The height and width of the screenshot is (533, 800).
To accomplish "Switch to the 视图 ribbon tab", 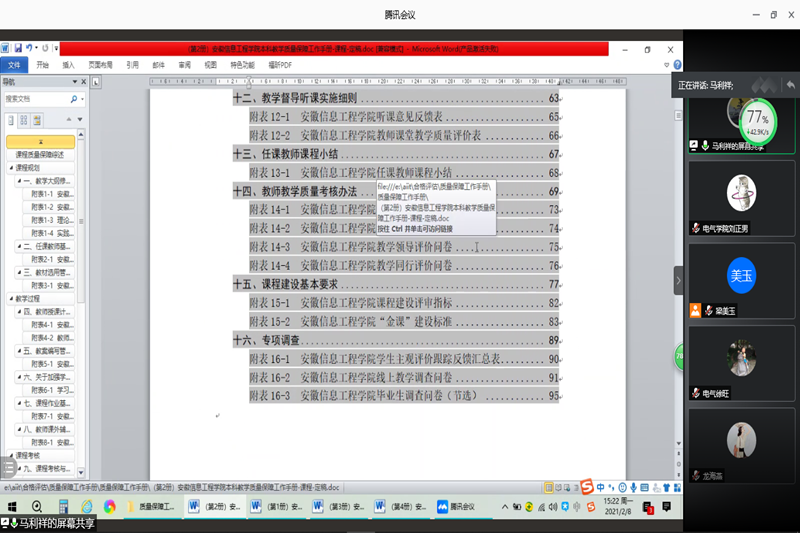I will coord(210,65).
